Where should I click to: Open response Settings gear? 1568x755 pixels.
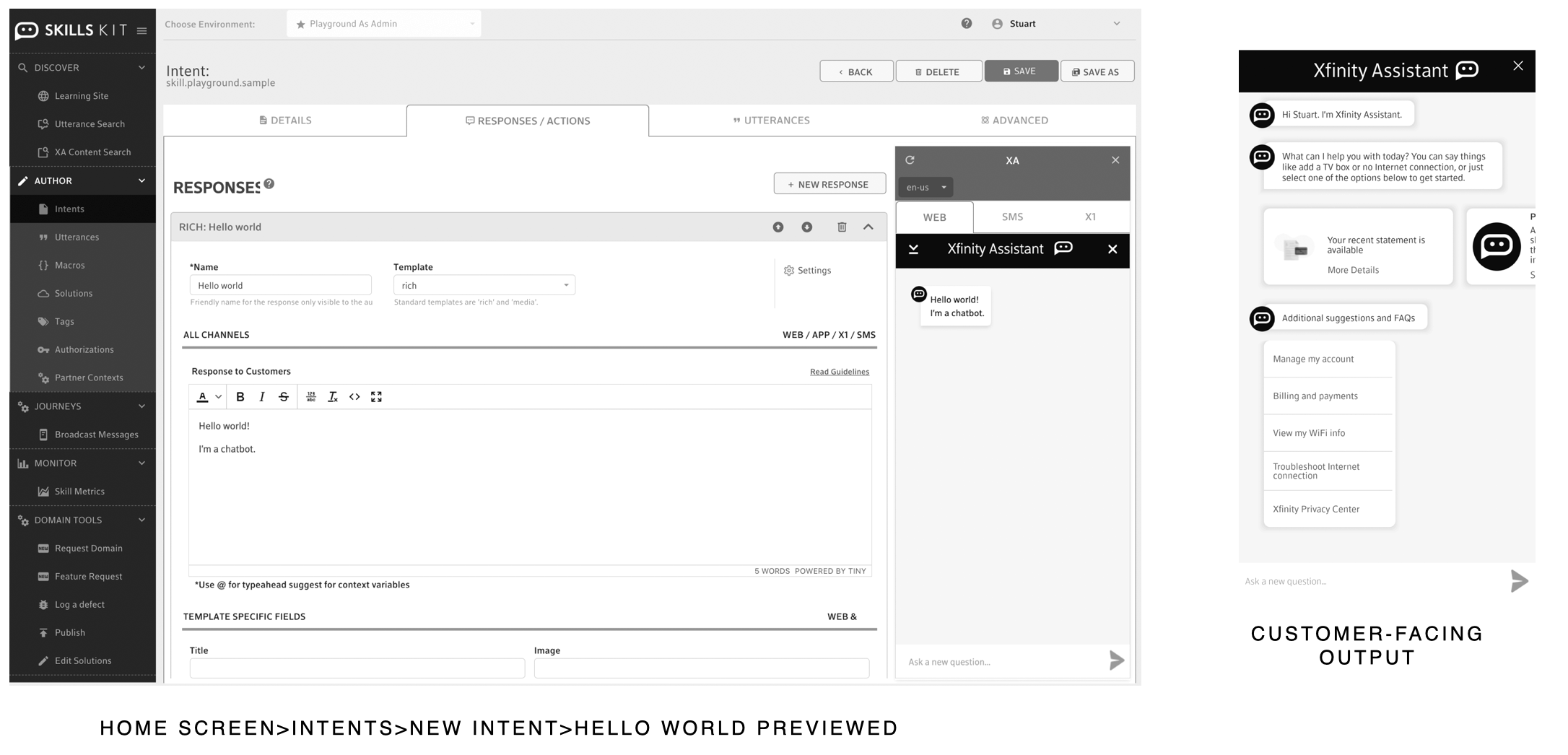click(807, 270)
